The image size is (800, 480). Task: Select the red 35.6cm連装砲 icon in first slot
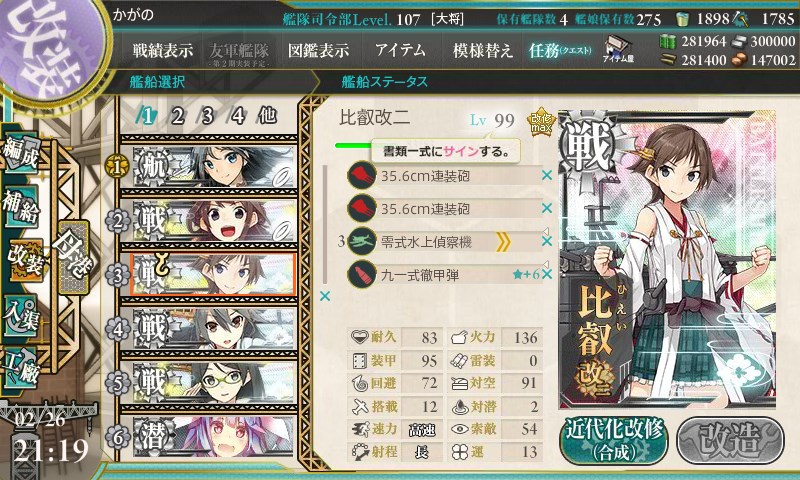[x=362, y=175]
